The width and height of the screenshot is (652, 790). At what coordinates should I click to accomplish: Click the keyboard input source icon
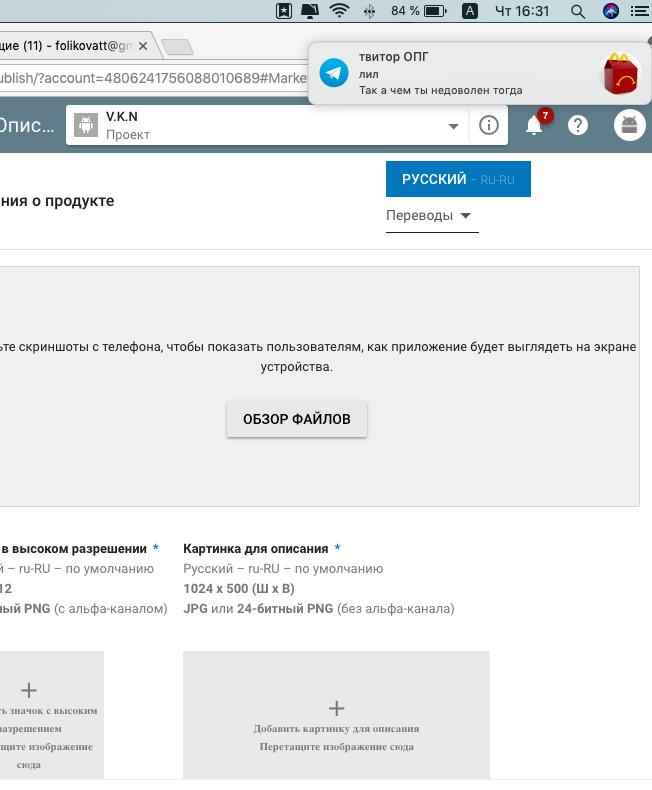(x=470, y=11)
